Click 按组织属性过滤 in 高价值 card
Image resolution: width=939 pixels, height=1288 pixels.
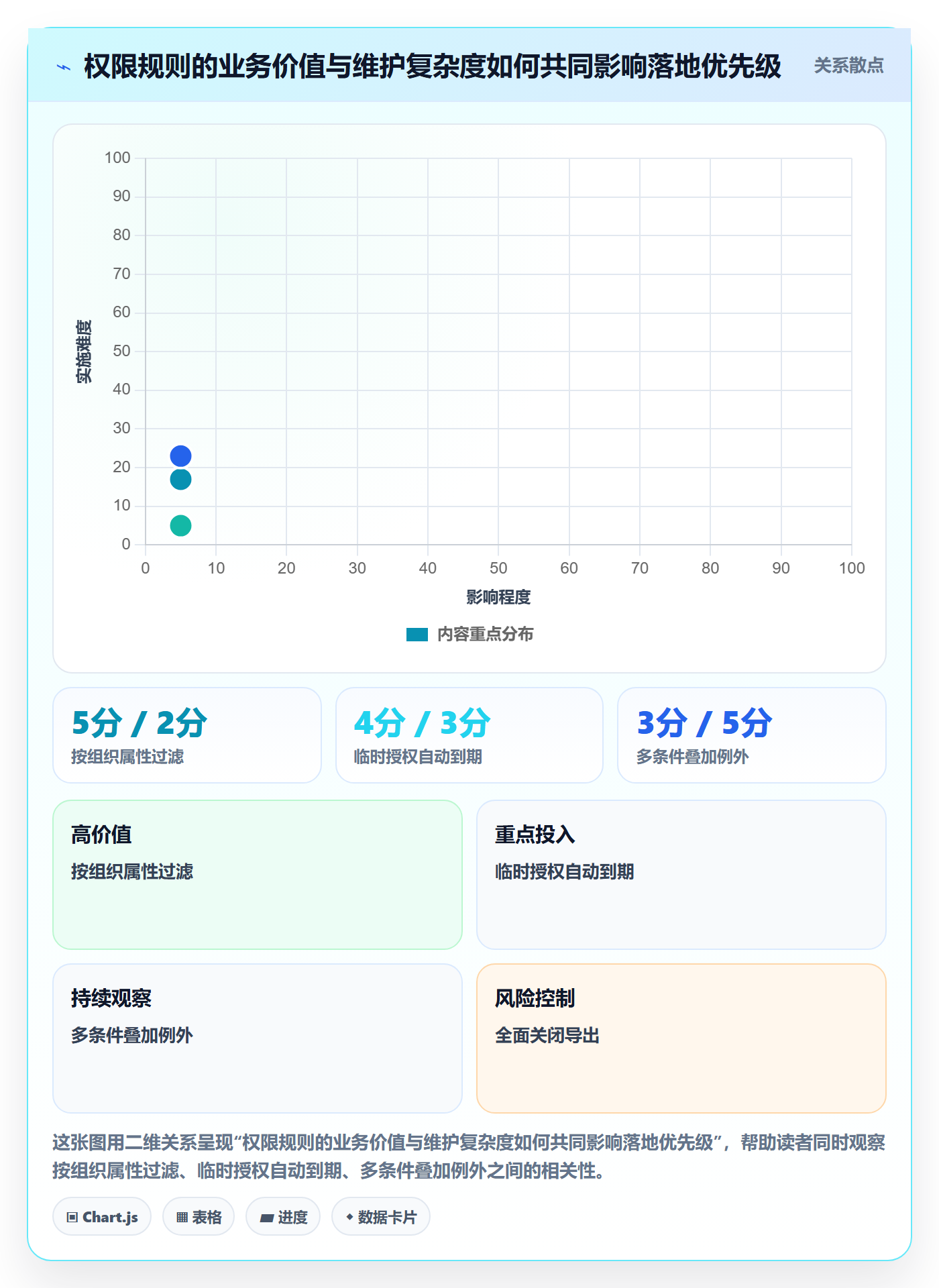click(132, 871)
